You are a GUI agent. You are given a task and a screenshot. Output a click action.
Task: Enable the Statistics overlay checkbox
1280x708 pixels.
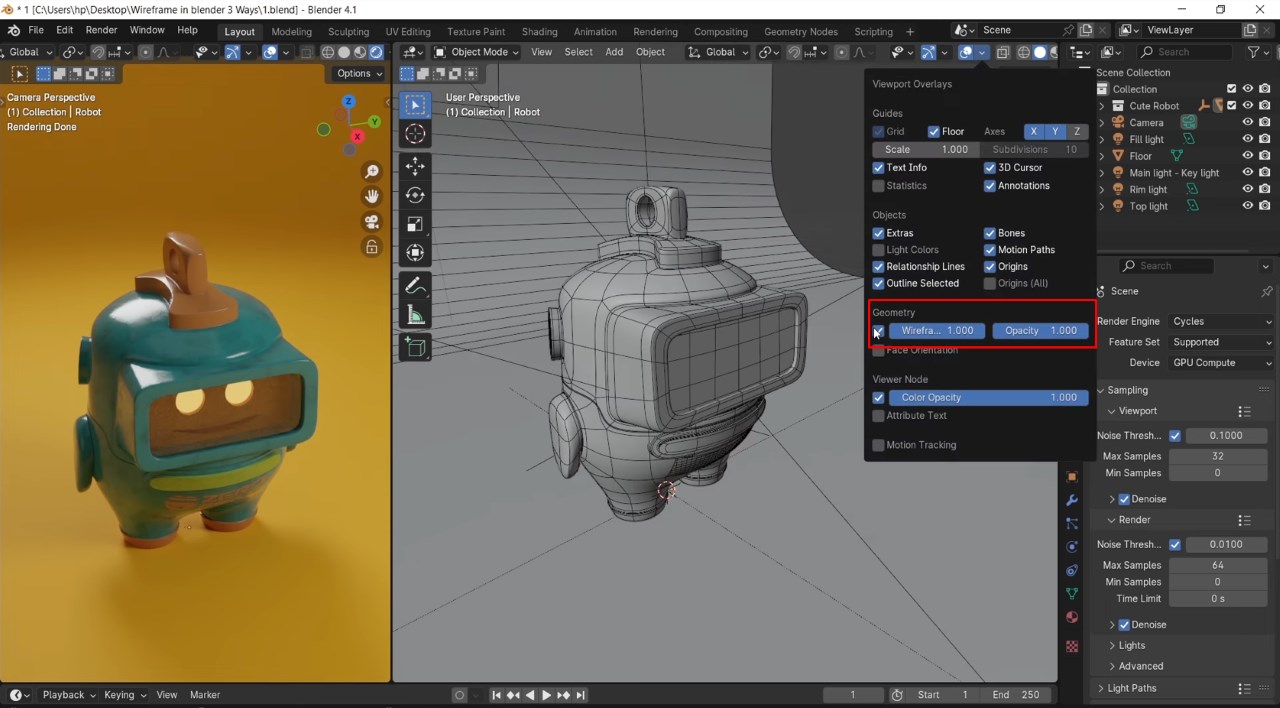(878, 186)
